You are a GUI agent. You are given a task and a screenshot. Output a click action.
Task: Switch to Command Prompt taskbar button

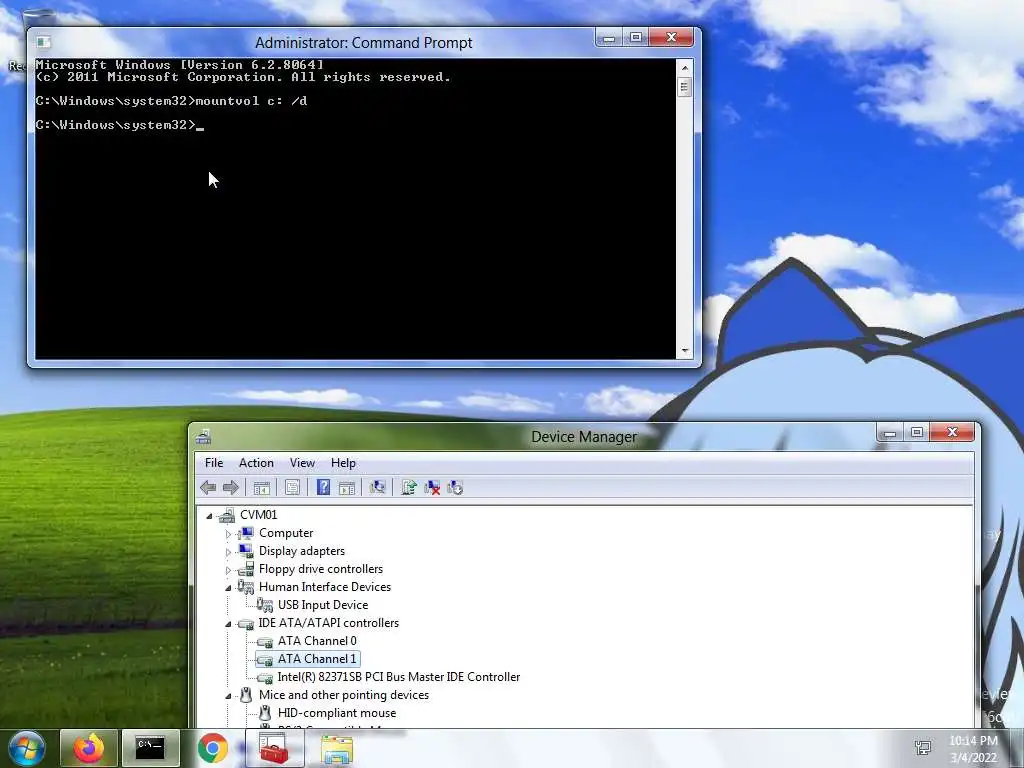(151, 748)
